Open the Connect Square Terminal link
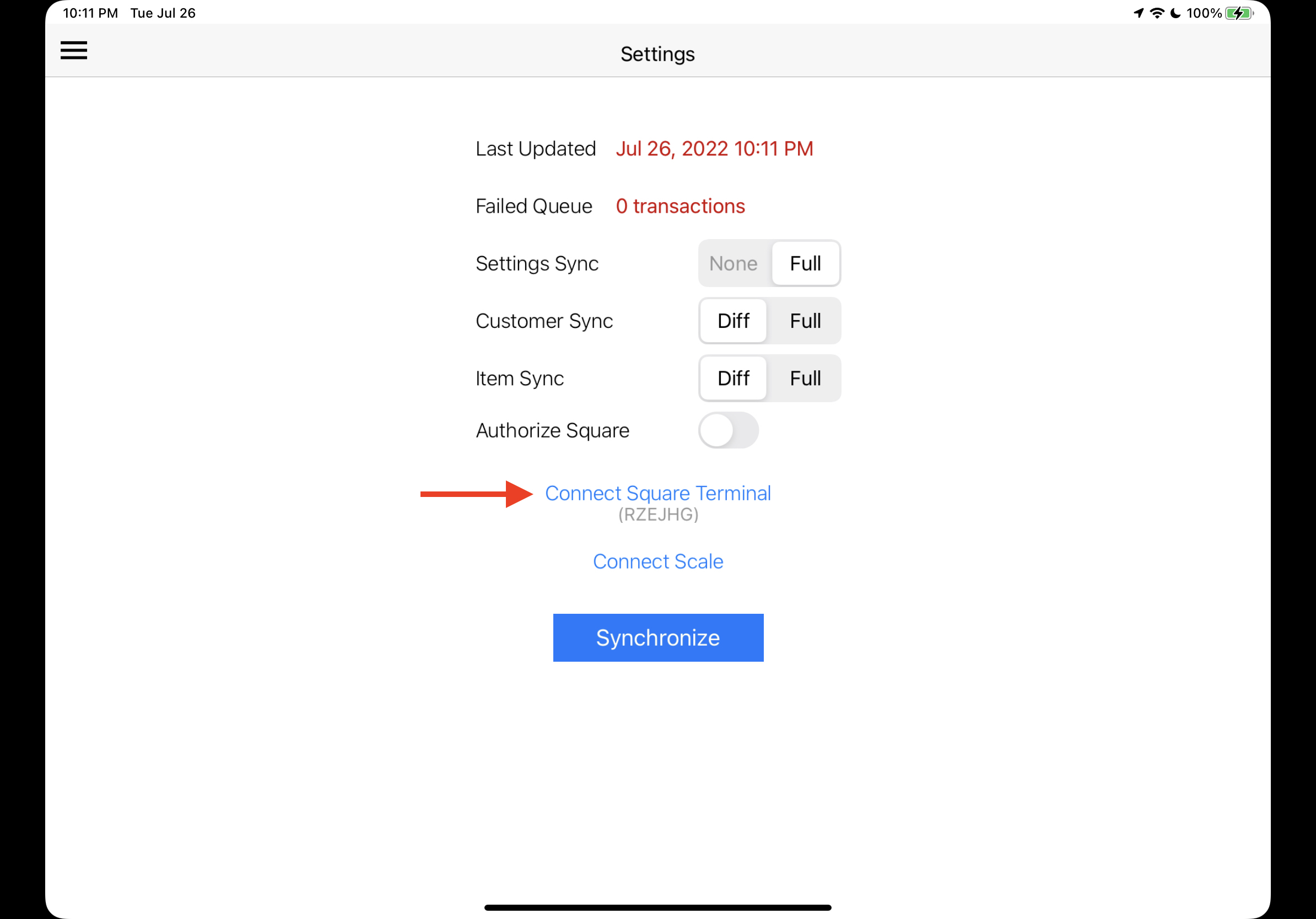This screenshot has height=919, width=1316. 657,493
